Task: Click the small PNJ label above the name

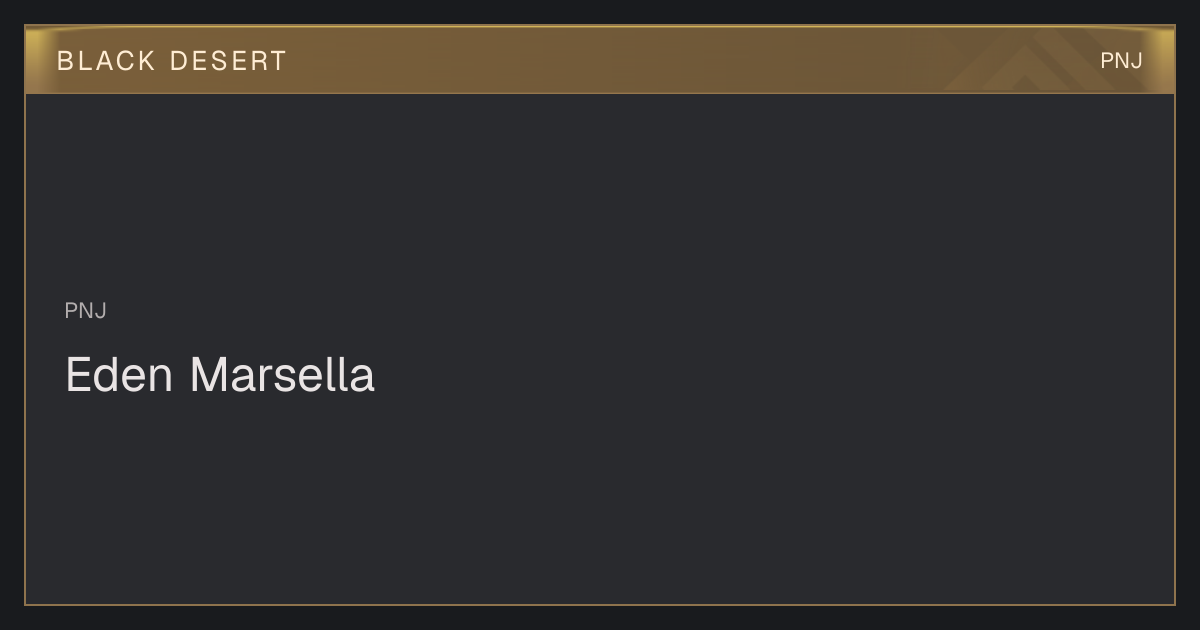Action: tap(86, 311)
